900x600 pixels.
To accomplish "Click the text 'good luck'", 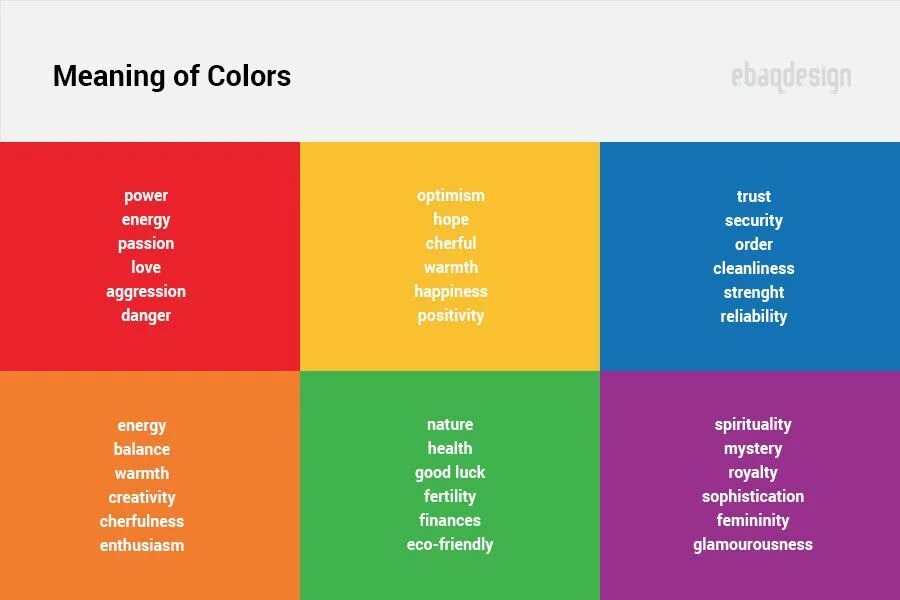I will [450, 473].
